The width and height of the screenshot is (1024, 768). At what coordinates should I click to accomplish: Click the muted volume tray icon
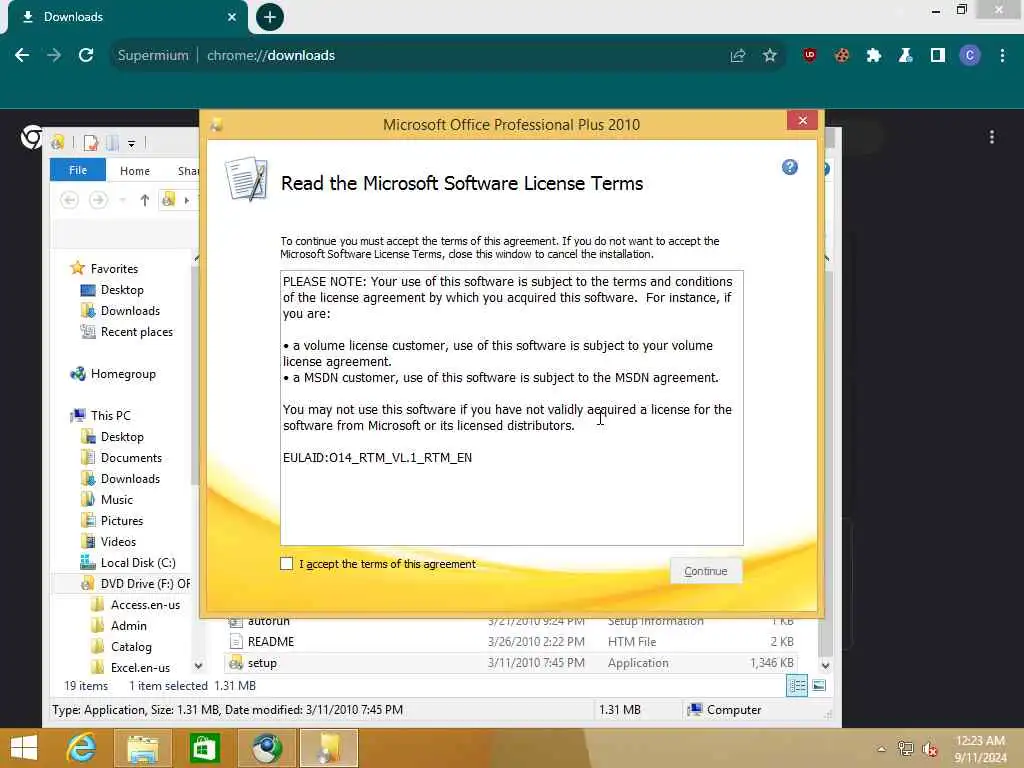tap(930, 749)
